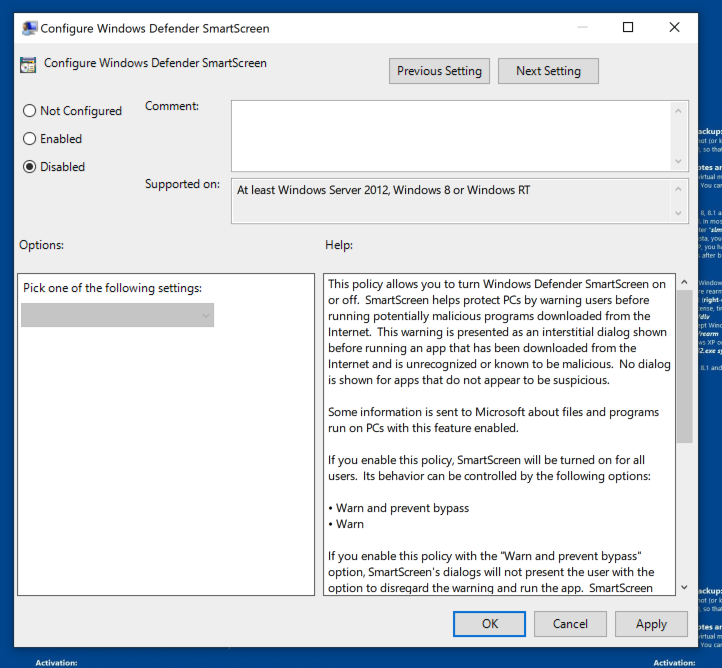Click the title bar window icon
The image size is (722, 668).
(29, 28)
